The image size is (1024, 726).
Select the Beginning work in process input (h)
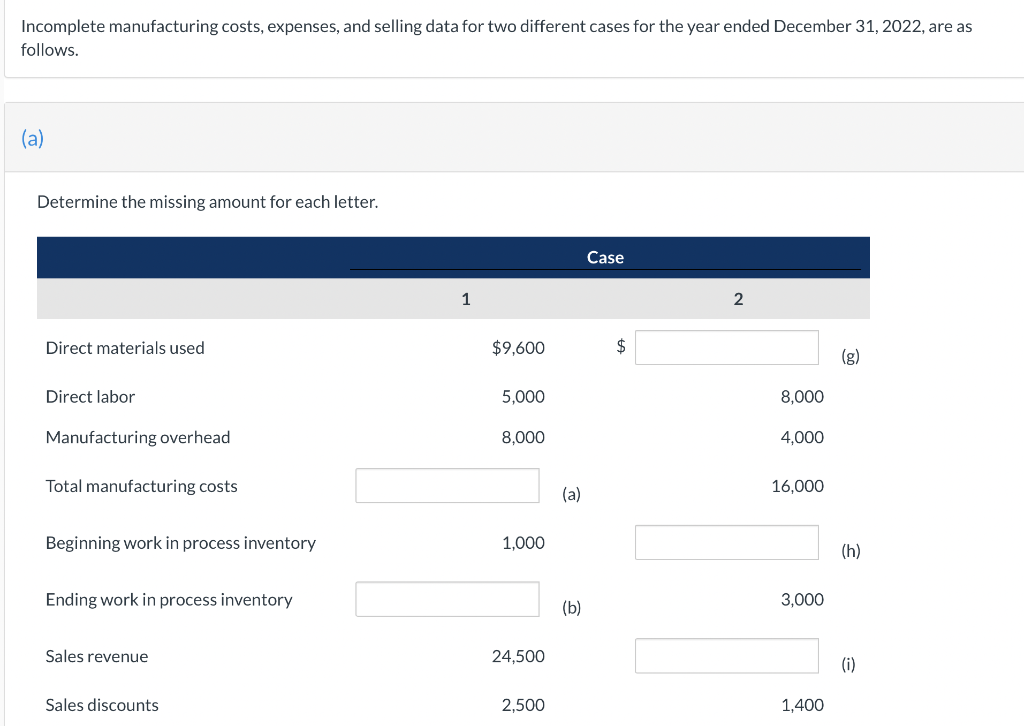[726, 543]
